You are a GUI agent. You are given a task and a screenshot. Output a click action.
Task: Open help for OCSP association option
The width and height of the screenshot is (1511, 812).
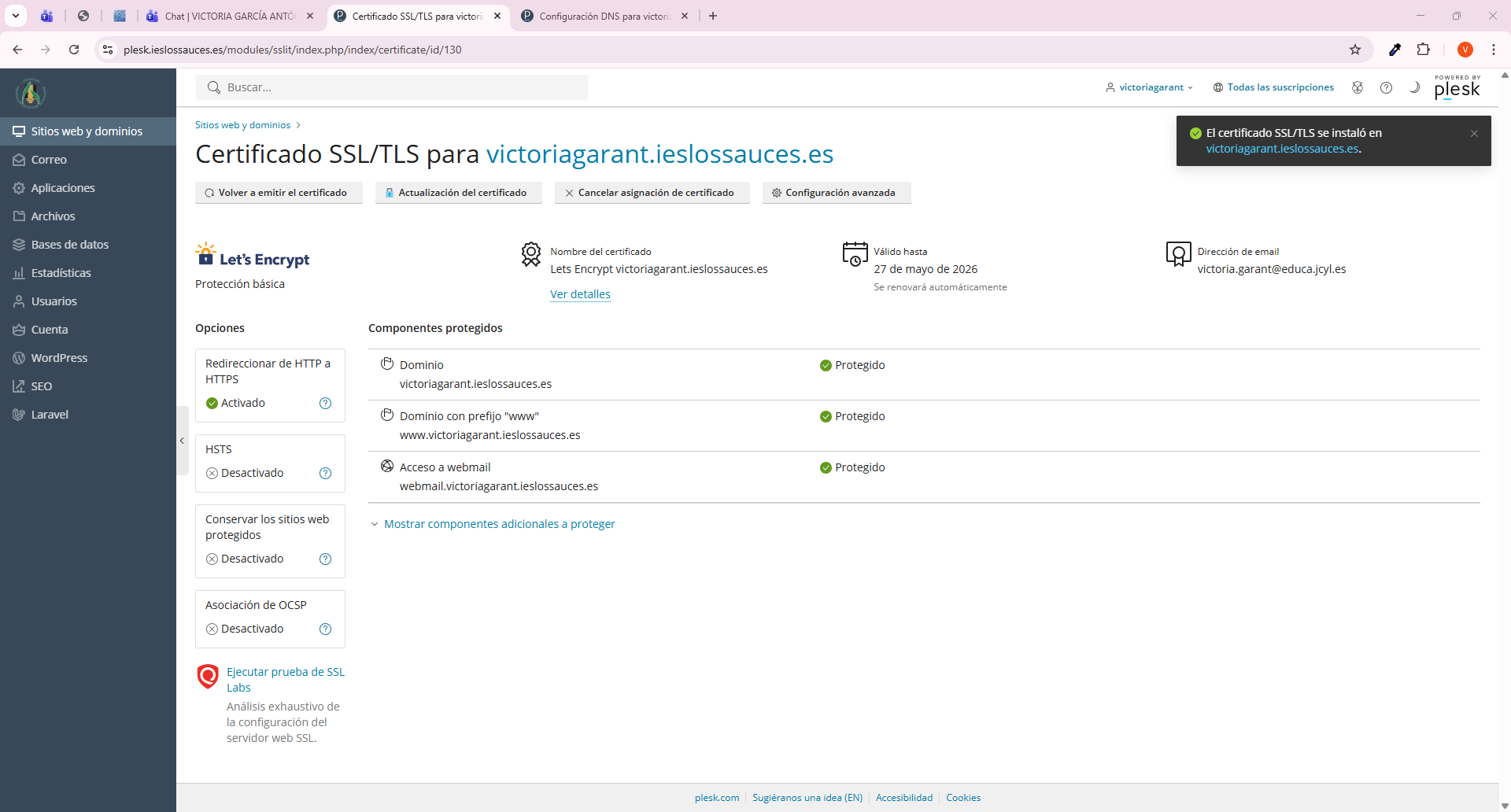pos(325,629)
